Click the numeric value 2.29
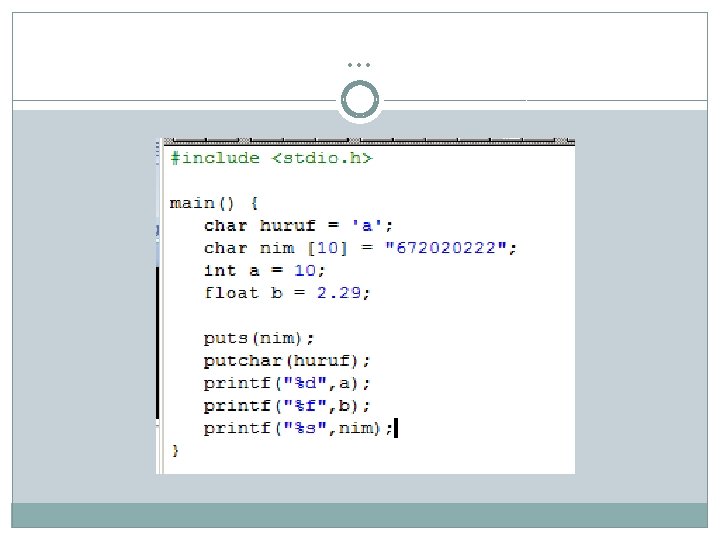This screenshot has height=540, width=720. point(339,293)
